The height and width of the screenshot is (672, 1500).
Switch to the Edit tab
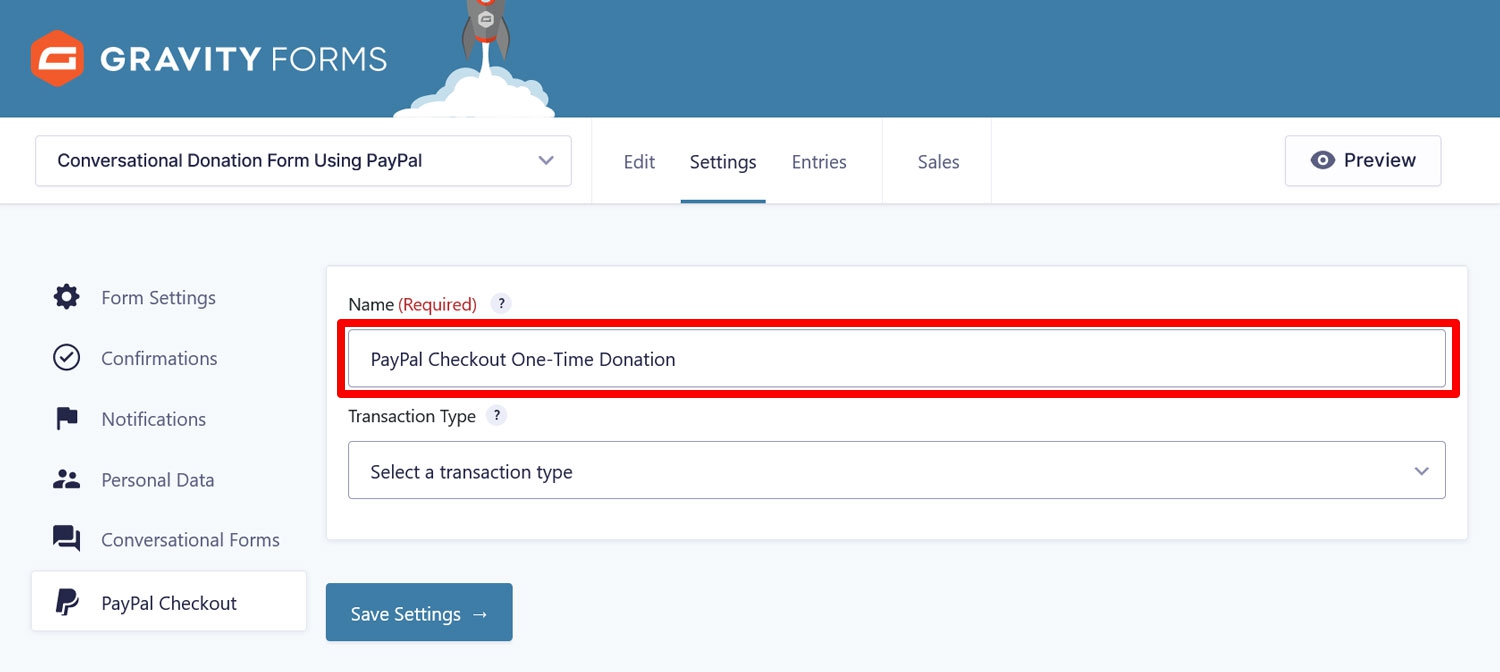(639, 162)
